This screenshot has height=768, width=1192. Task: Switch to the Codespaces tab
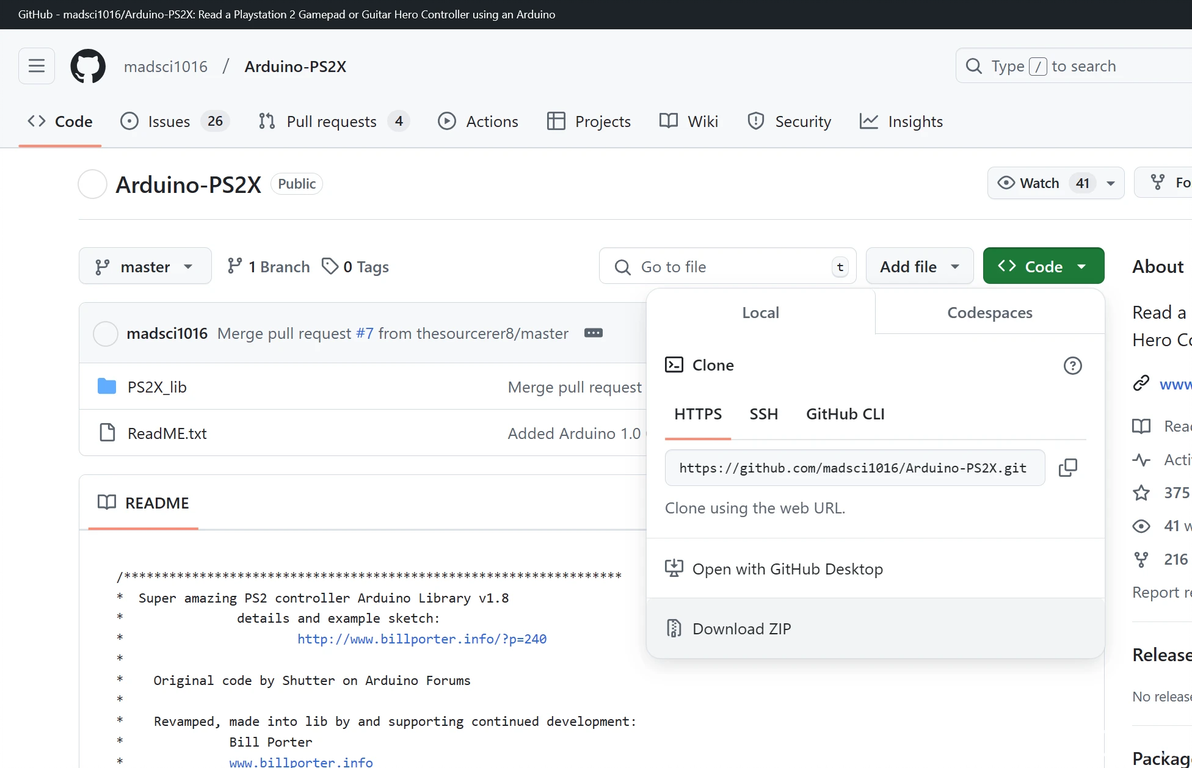tap(989, 313)
